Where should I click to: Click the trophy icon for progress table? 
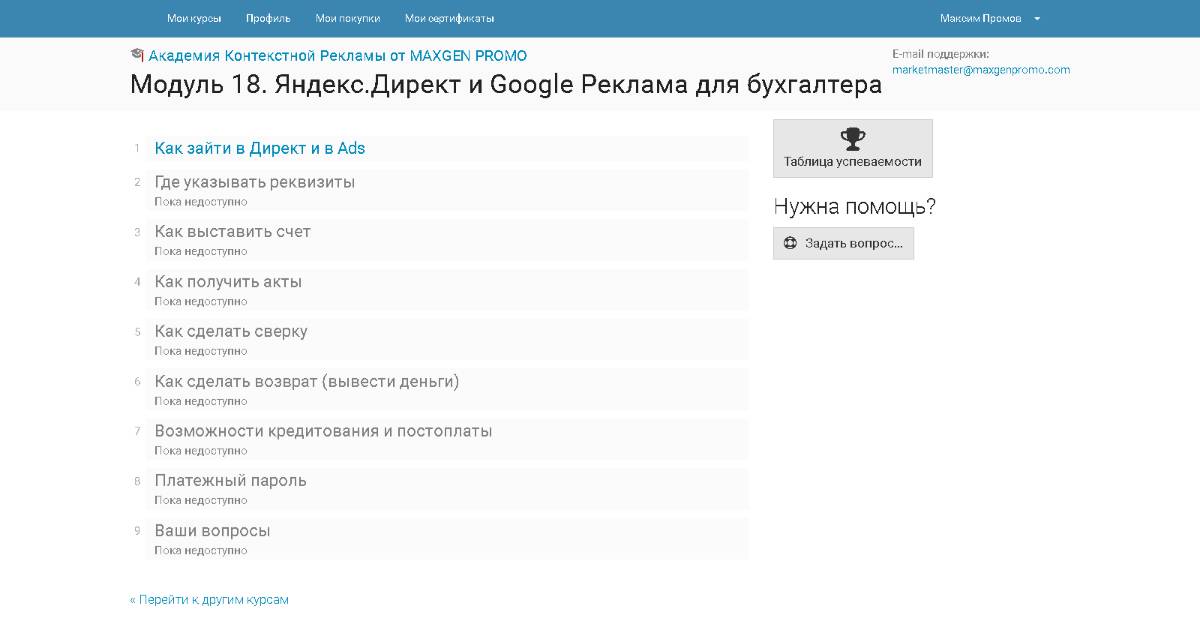pyautogui.click(x=852, y=139)
